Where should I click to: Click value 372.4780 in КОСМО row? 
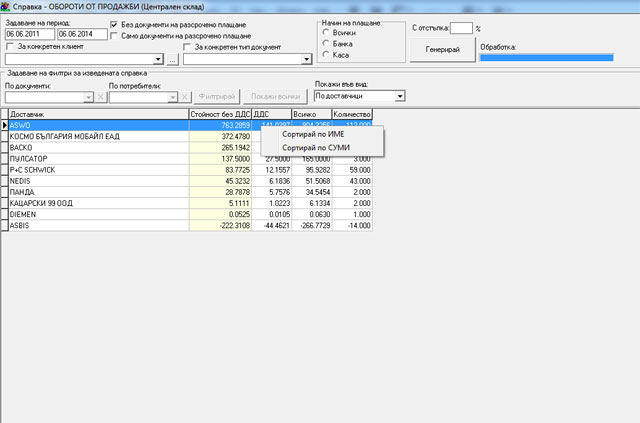220,136
